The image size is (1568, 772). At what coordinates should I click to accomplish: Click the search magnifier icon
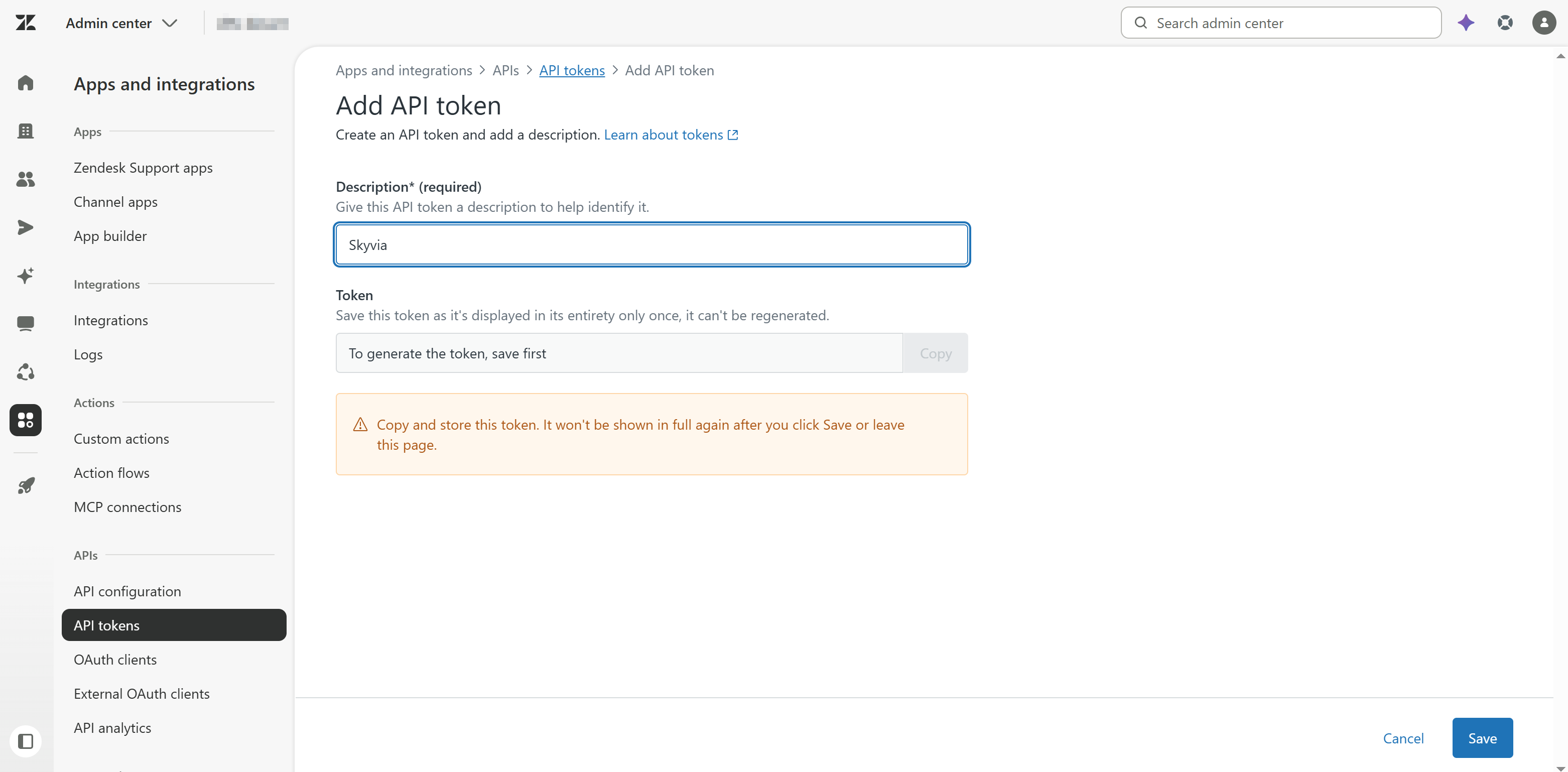tap(1141, 23)
